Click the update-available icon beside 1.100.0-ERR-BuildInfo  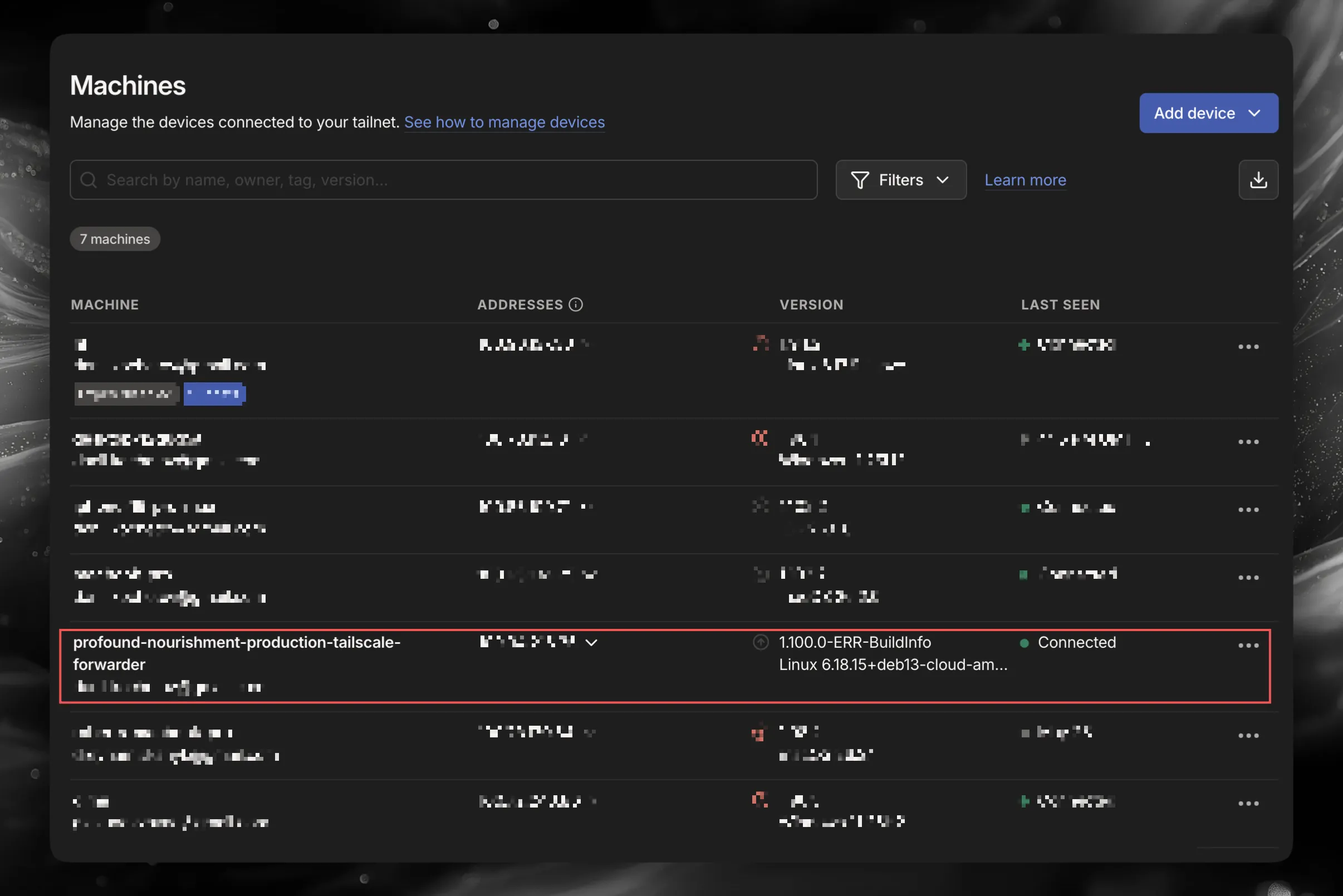[x=761, y=642]
